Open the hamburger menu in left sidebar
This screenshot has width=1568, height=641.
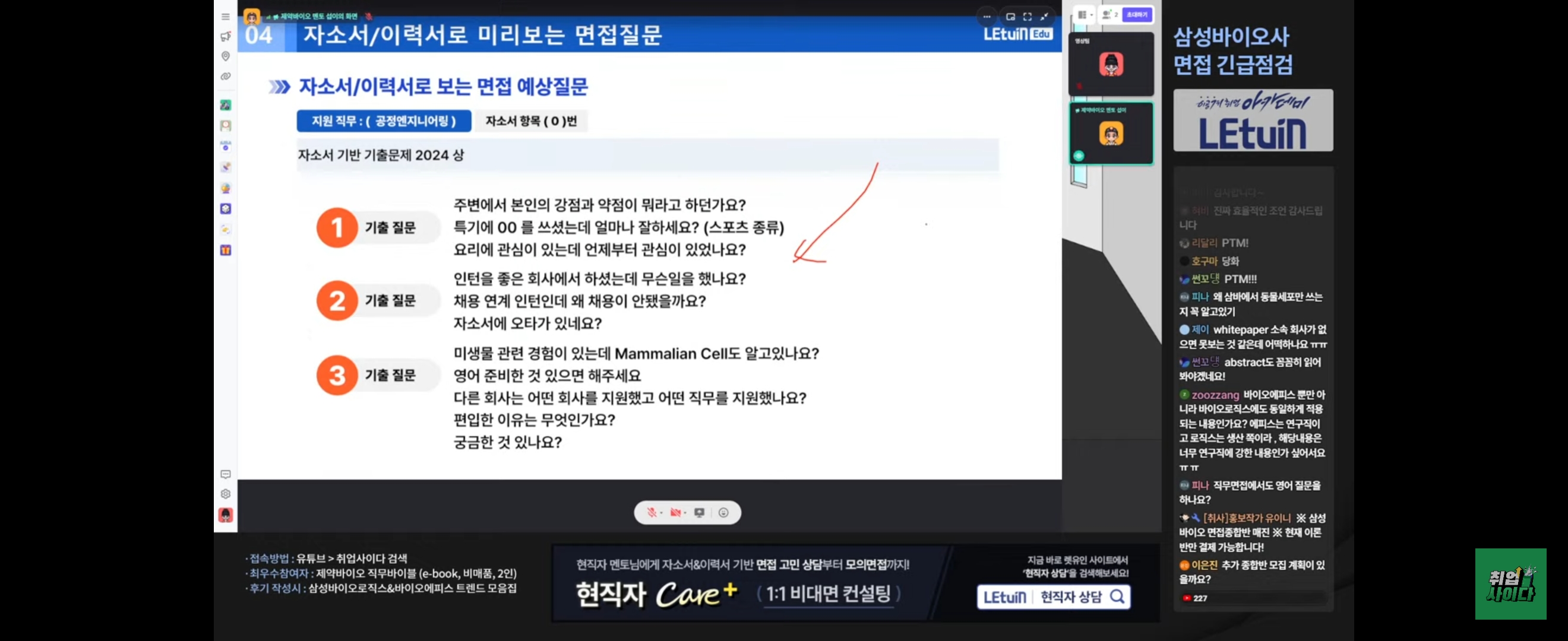pyautogui.click(x=225, y=17)
